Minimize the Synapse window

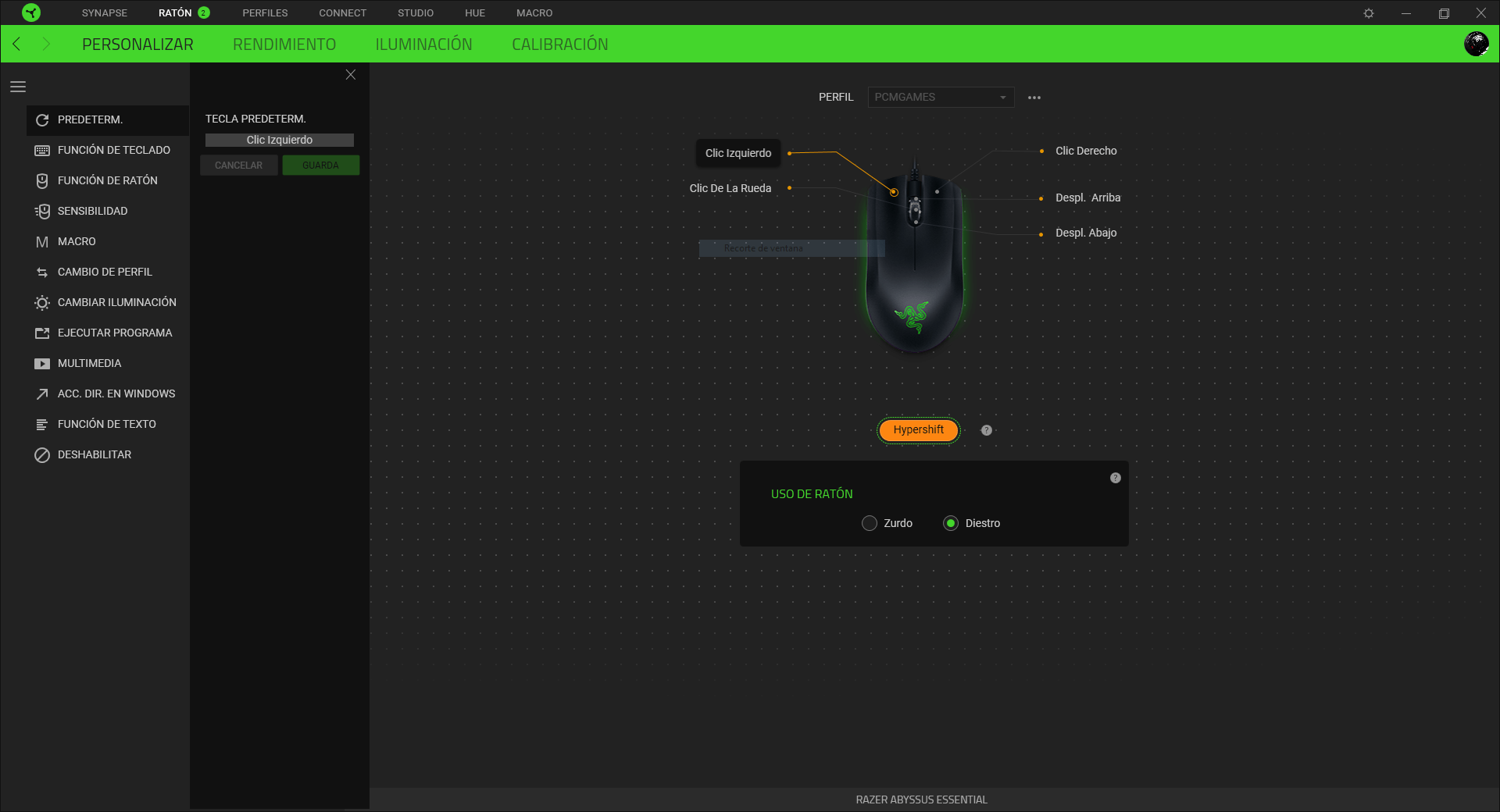coord(1406,13)
